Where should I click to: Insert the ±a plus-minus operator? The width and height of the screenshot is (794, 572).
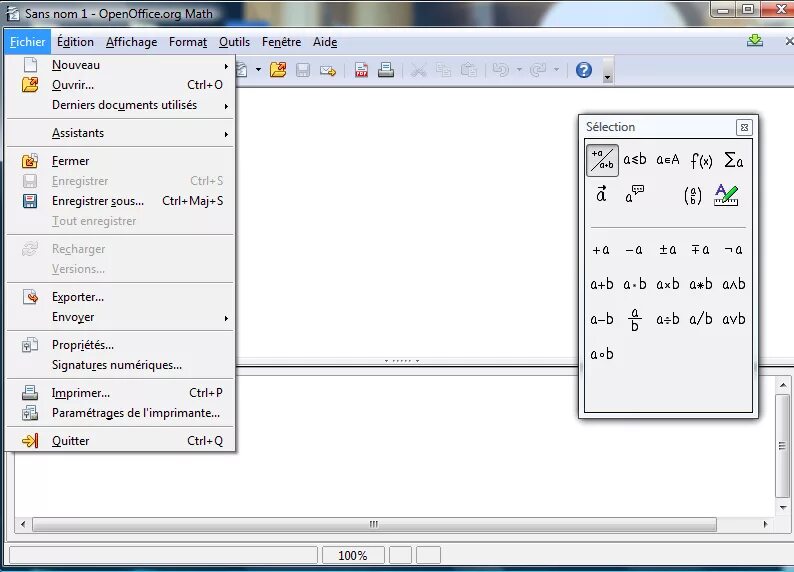[x=667, y=250]
